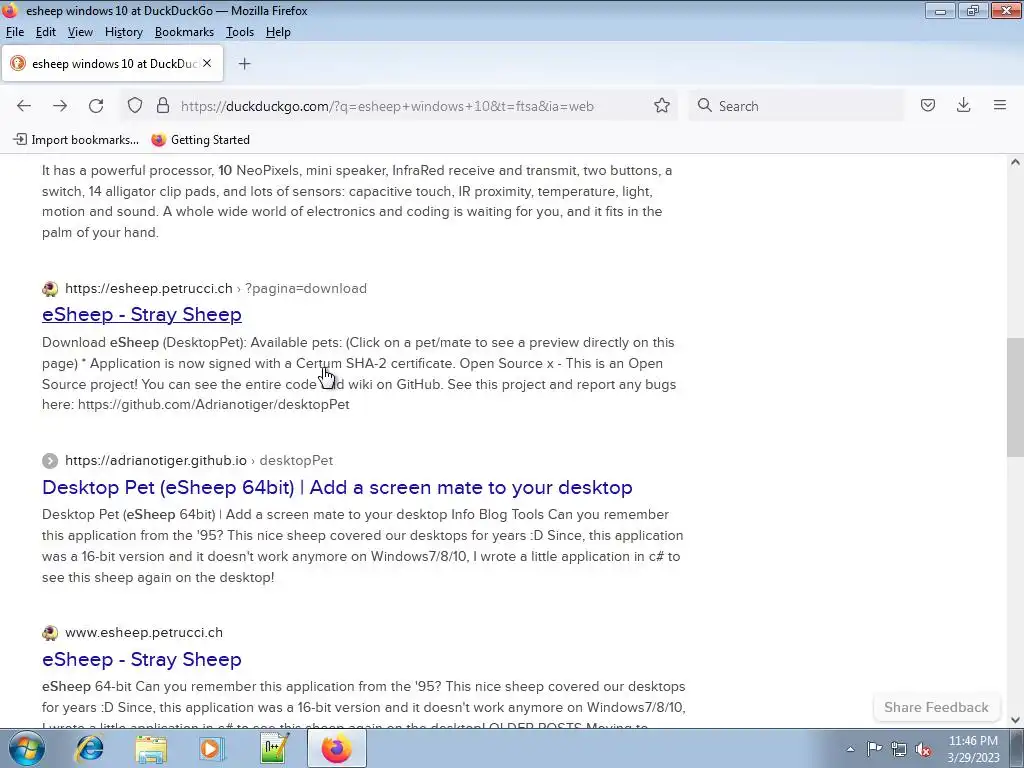Show hidden system tray icons

pos(850,749)
